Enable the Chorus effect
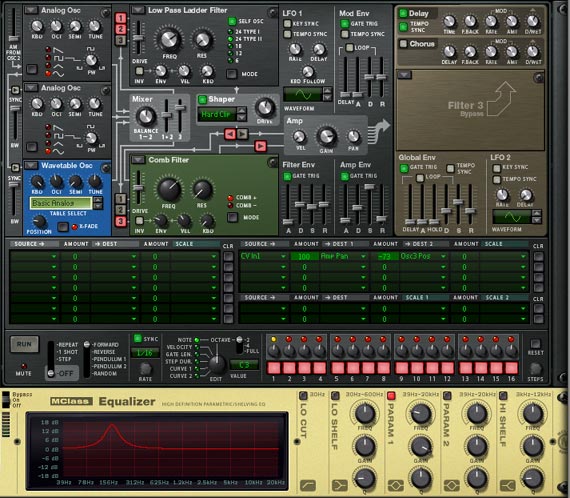 [403, 44]
